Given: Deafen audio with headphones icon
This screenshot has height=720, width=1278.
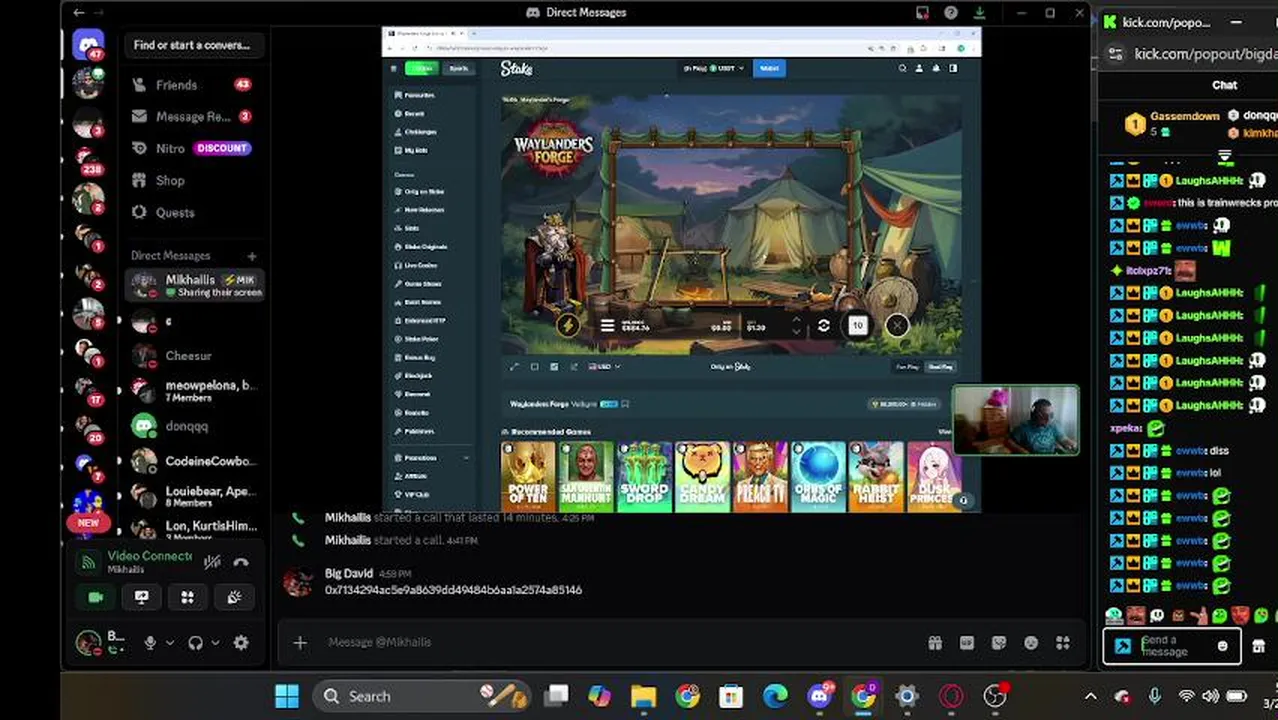Looking at the screenshot, I should coord(196,643).
